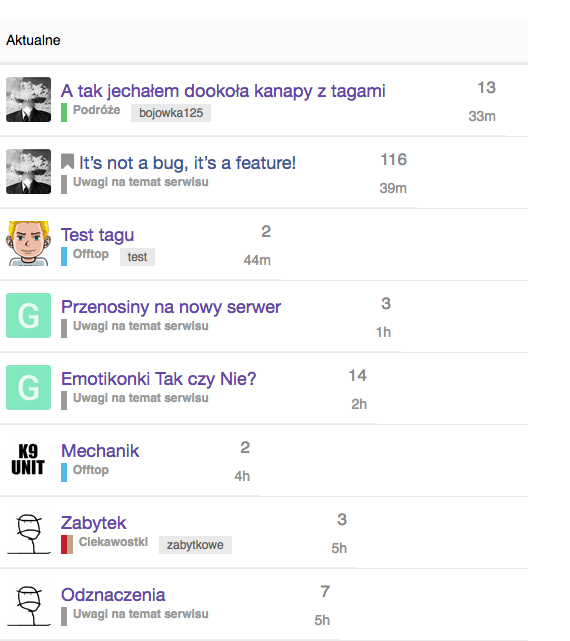The image size is (570, 641).
Task: Open the green G avatar on Przenosiny topic
Action: pos(29,315)
